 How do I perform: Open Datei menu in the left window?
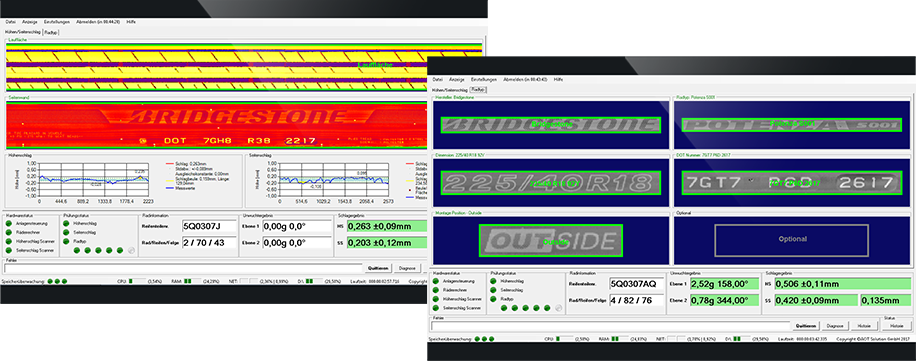coord(11,21)
